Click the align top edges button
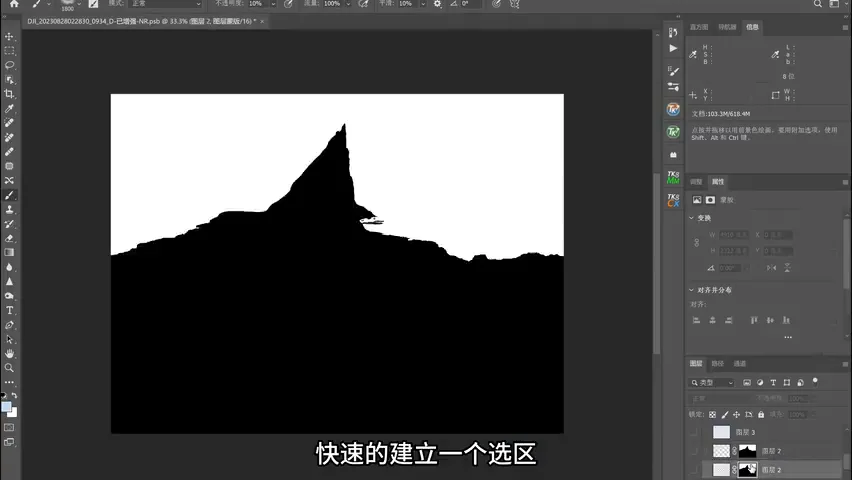Screen dimensions: 852x480 coord(754,320)
